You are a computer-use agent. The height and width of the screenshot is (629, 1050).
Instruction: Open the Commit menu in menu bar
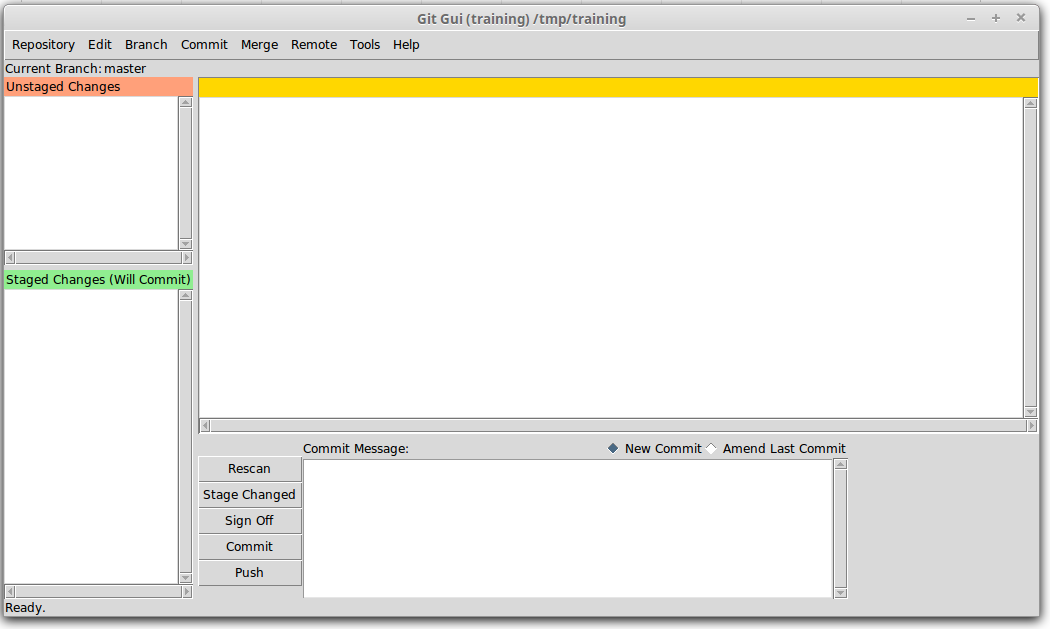204,45
